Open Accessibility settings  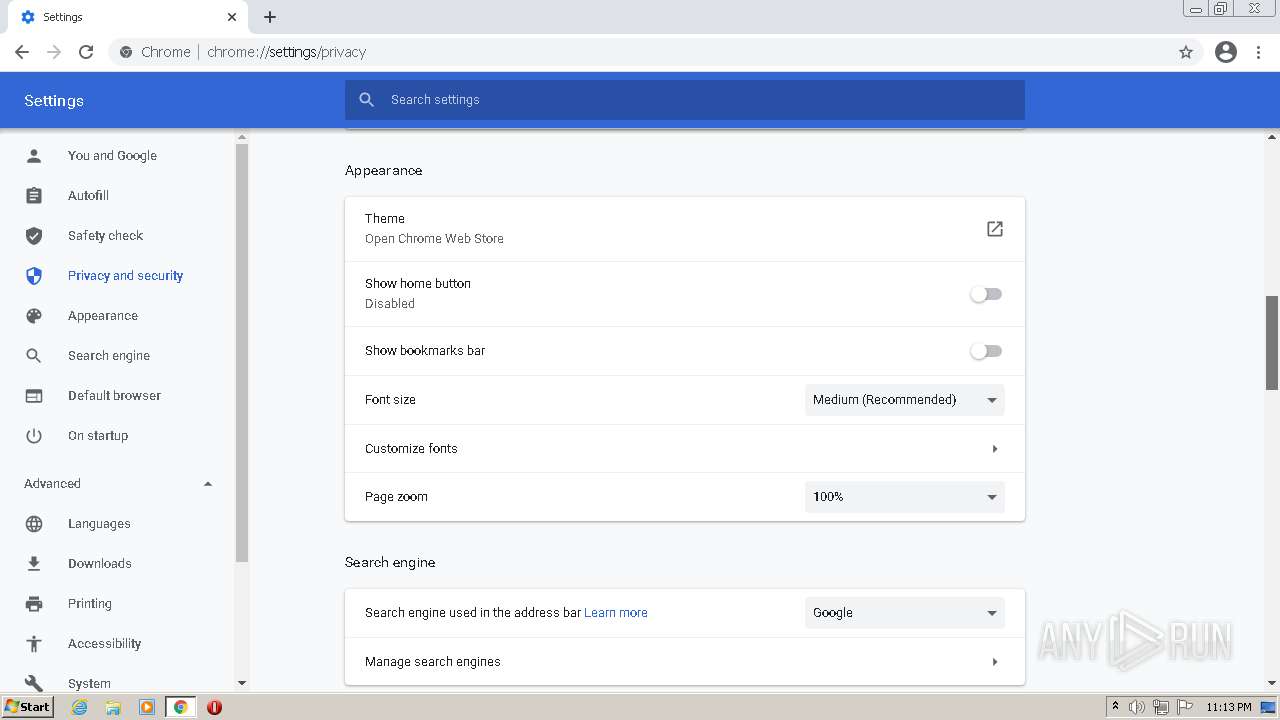pyautogui.click(x=104, y=644)
